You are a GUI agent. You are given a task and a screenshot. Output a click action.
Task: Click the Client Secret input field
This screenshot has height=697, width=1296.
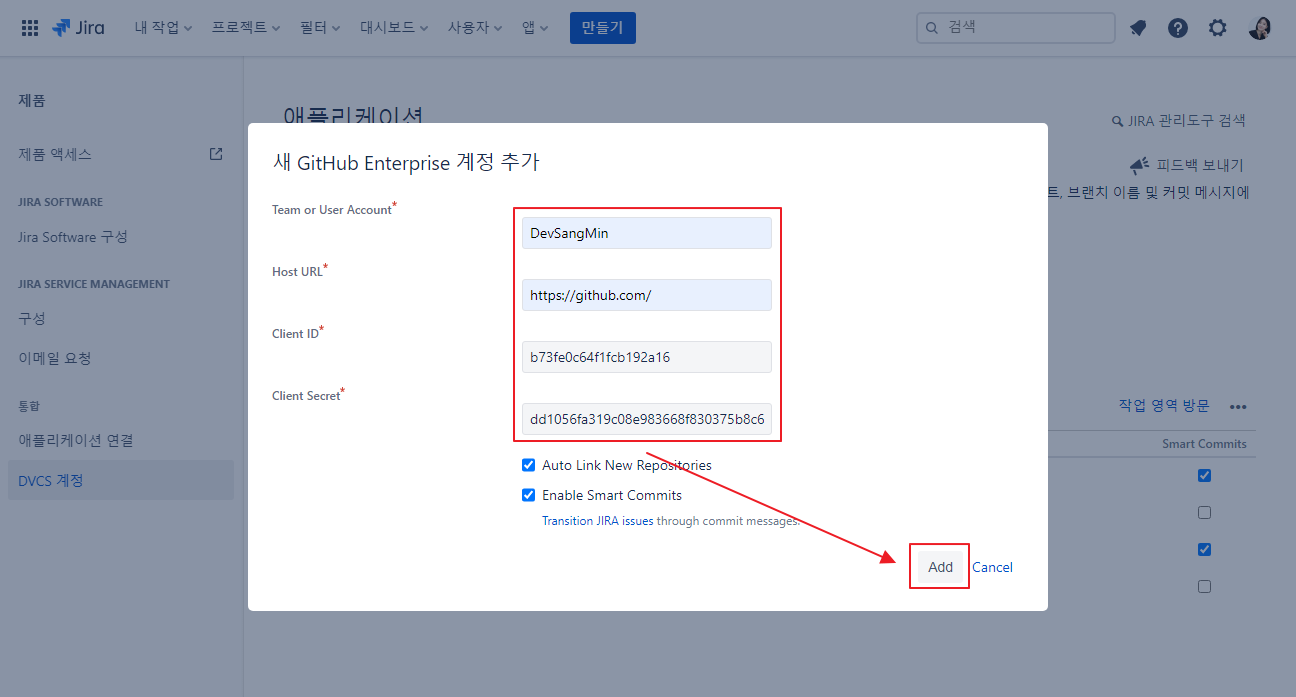(x=646, y=419)
